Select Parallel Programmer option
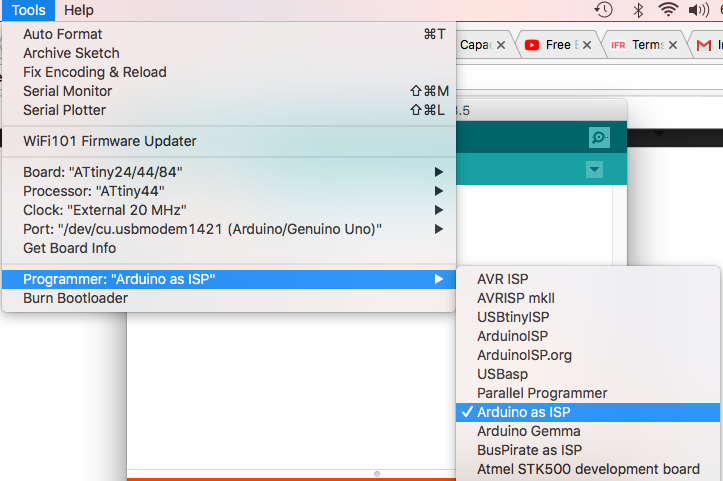The width and height of the screenshot is (723, 481). [588, 393]
